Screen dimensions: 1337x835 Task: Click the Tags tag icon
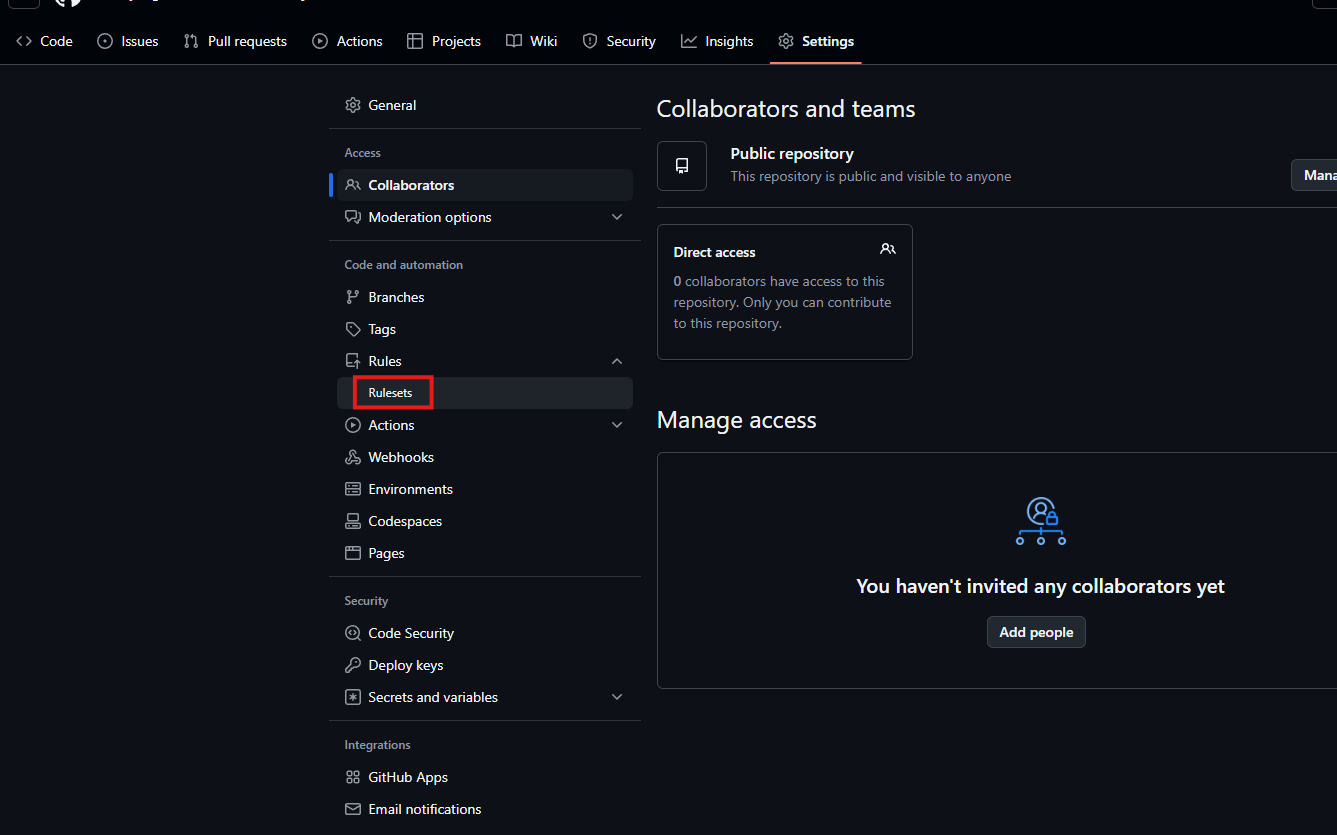pos(352,329)
